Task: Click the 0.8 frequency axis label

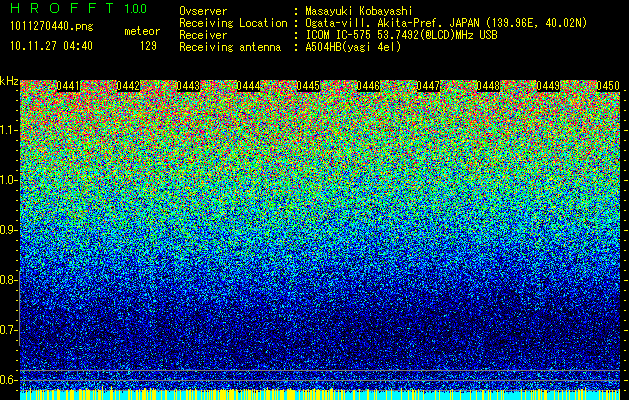Action: click(8, 280)
